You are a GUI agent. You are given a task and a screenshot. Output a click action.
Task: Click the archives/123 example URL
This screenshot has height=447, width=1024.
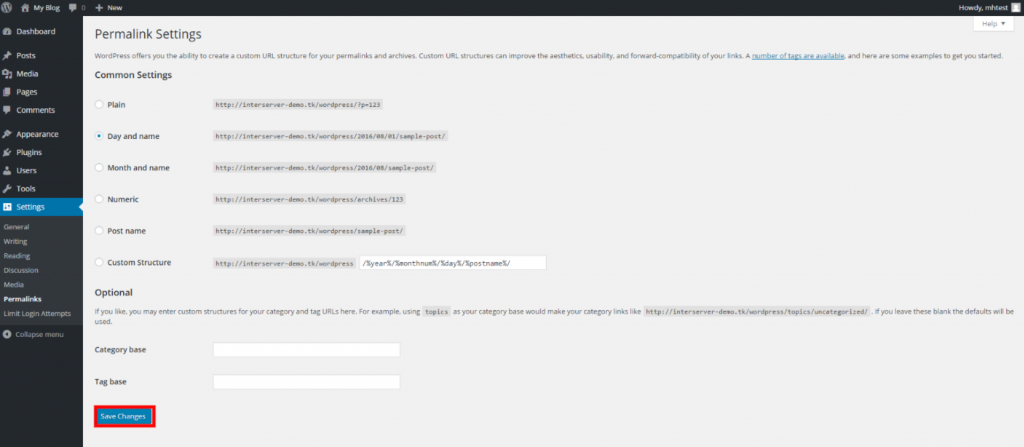point(310,199)
